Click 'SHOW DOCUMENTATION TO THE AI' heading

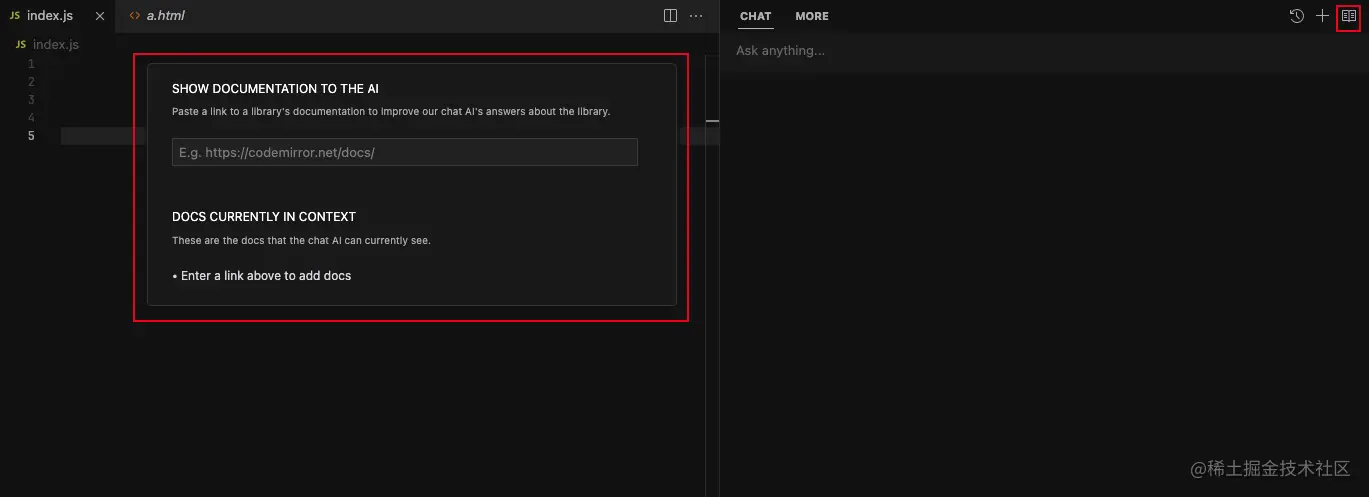point(275,89)
